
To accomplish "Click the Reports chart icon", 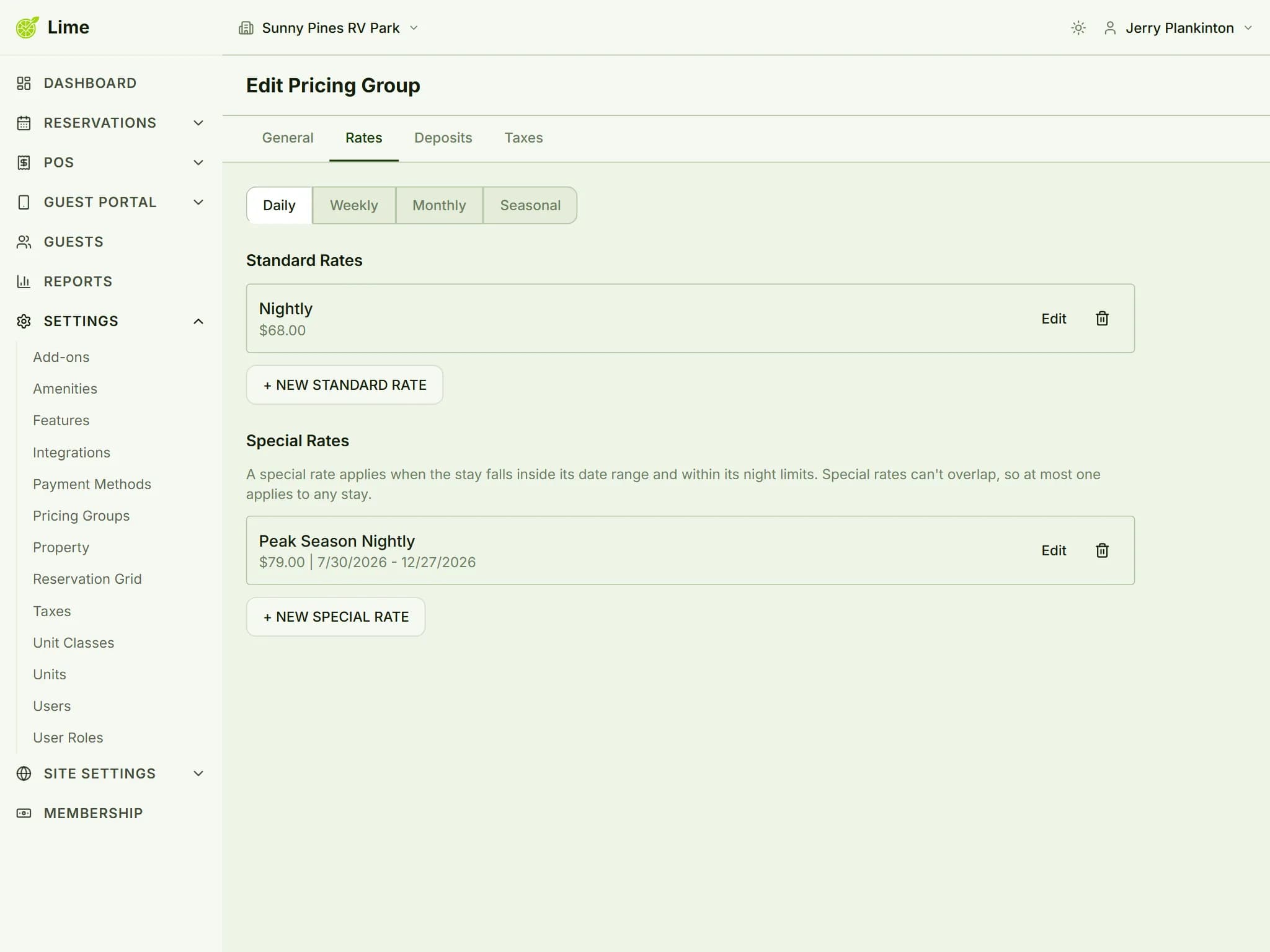I will pos(24,281).
